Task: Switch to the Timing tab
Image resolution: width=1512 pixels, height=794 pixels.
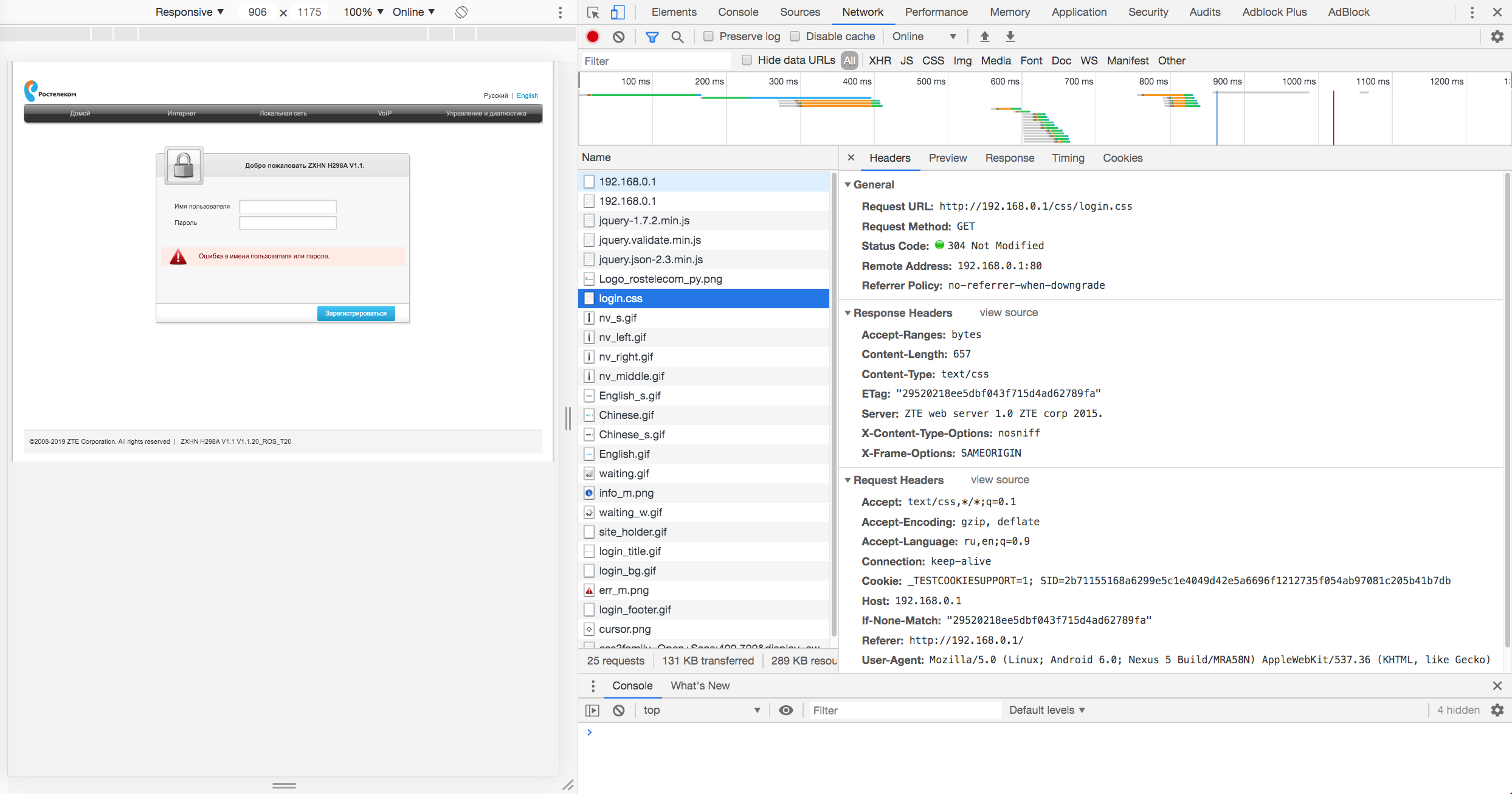Action: 1068,158
